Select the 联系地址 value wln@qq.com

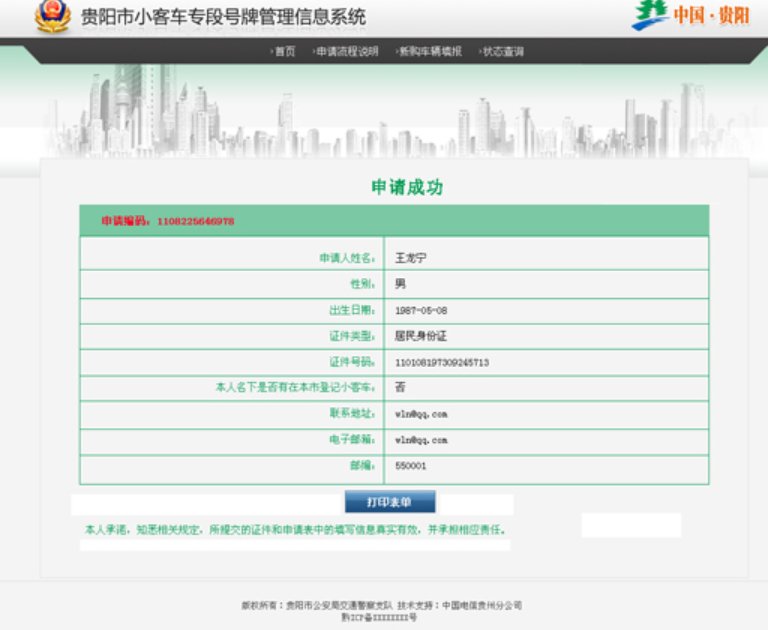(x=421, y=414)
